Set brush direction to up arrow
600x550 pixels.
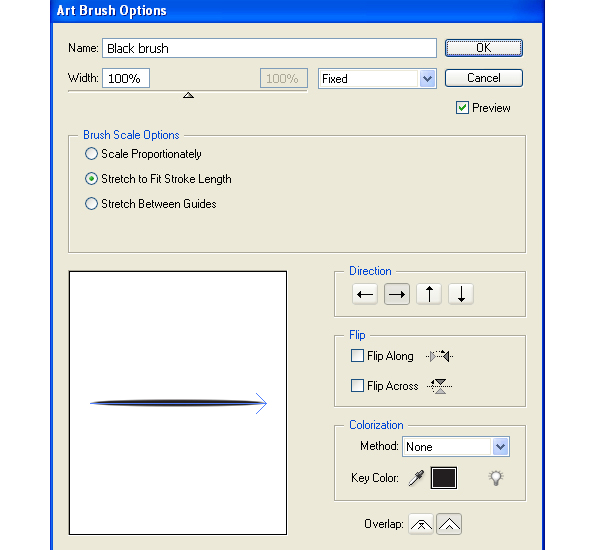tap(429, 294)
